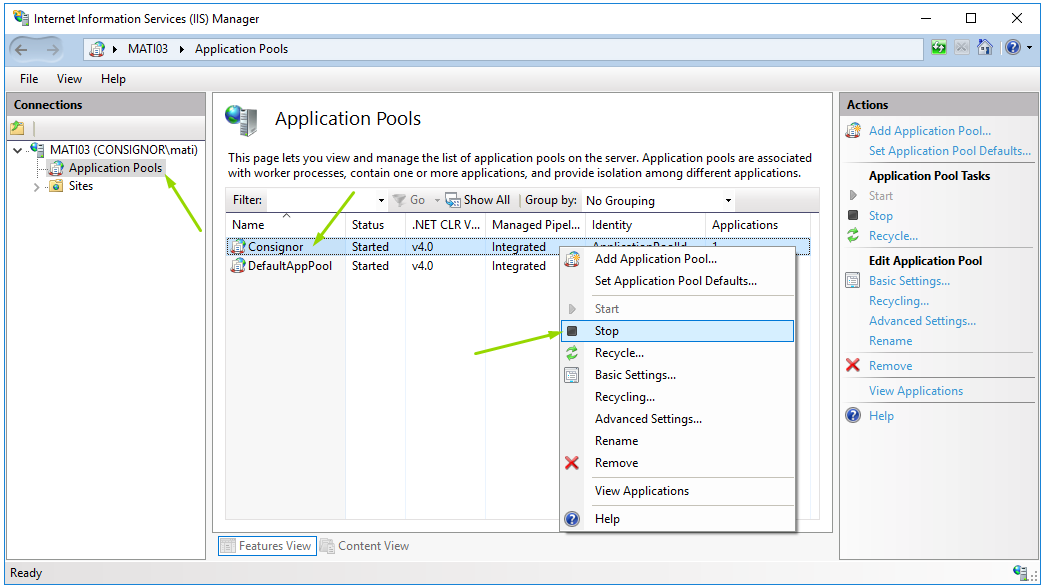Click Recycle green arrows icon in context menu
This screenshot has width=1045, height=588.
pos(572,353)
